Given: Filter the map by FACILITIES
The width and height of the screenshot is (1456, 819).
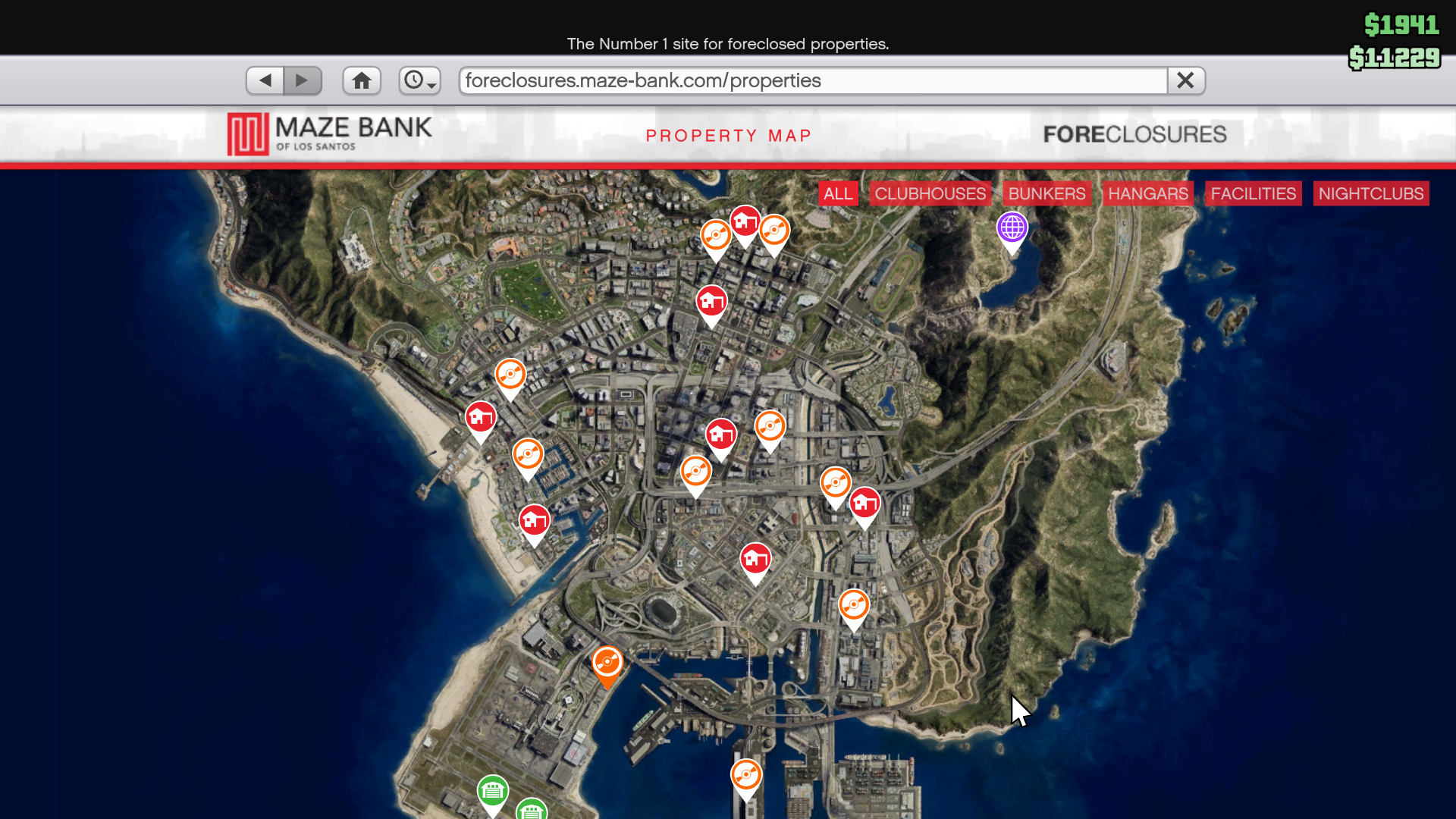Looking at the screenshot, I should click(x=1254, y=193).
